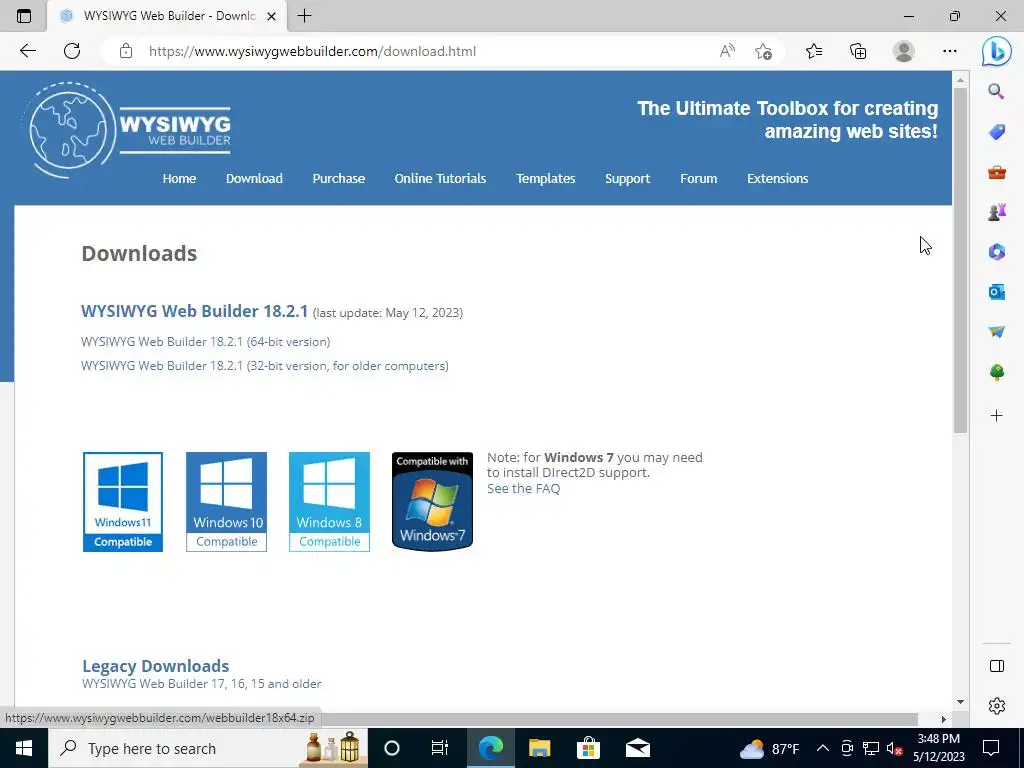Image resolution: width=1024 pixels, height=768 pixels.
Task: Open the Templates menu item
Action: [x=545, y=178]
